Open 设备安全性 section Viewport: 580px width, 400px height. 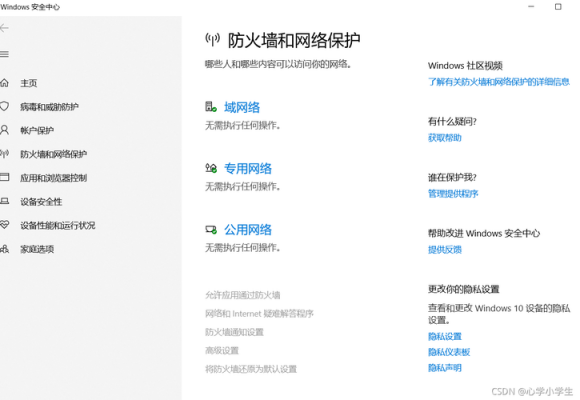(41, 202)
